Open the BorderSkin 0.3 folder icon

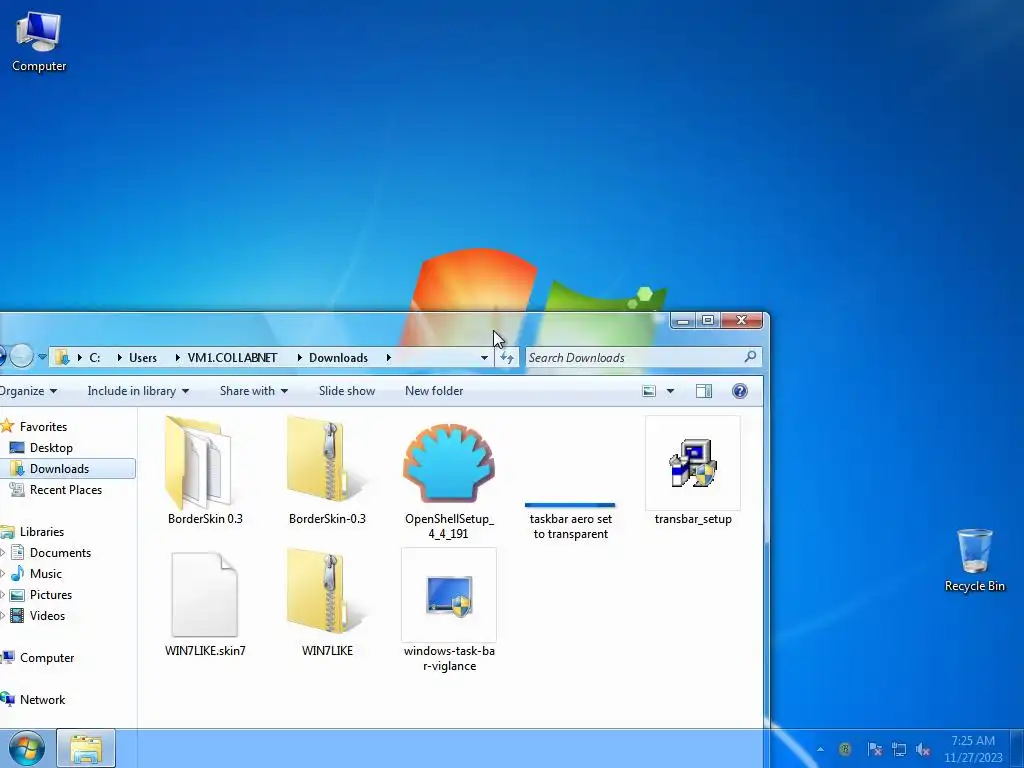point(198,463)
